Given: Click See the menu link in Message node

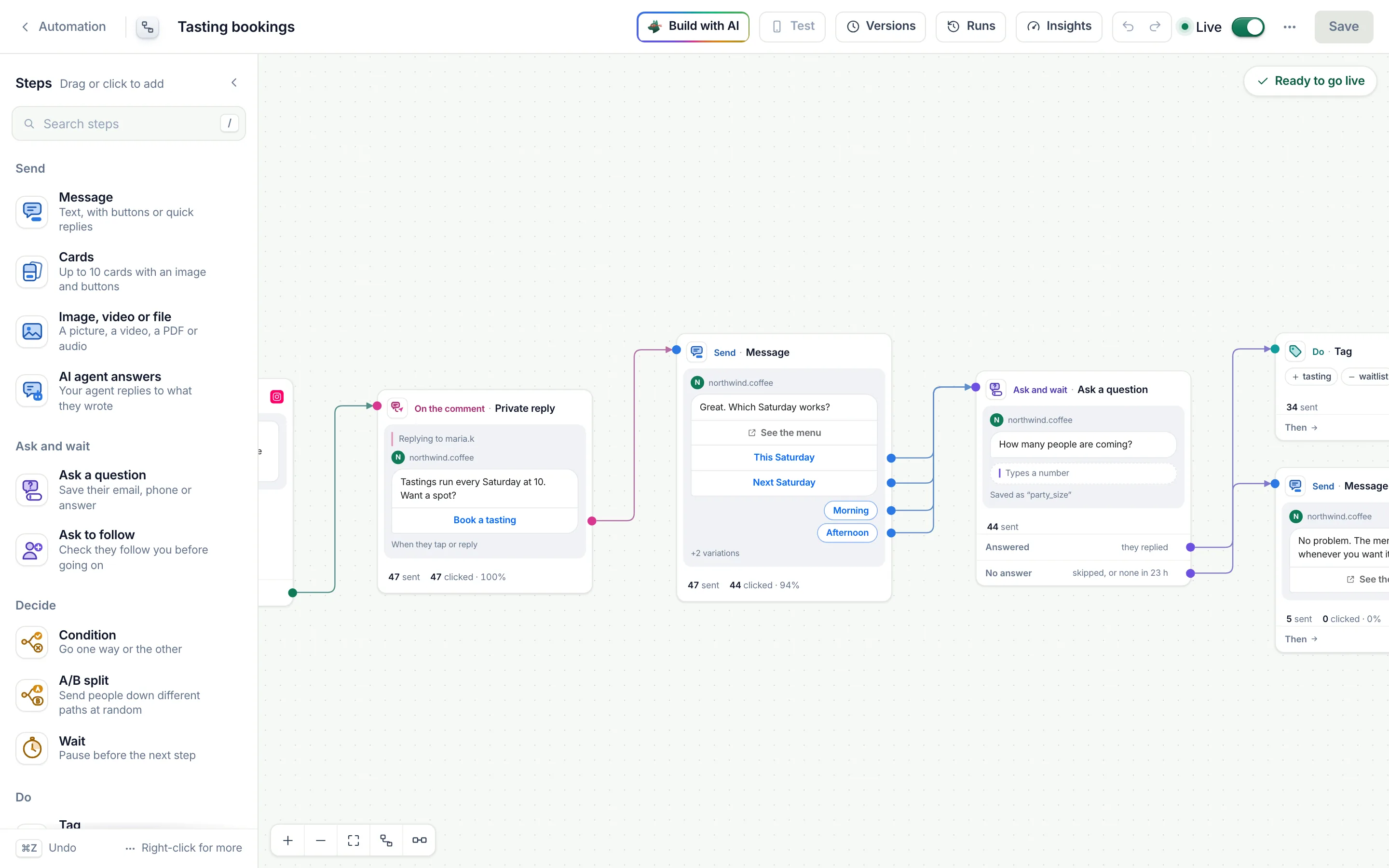Looking at the screenshot, I should pos(783,433).
